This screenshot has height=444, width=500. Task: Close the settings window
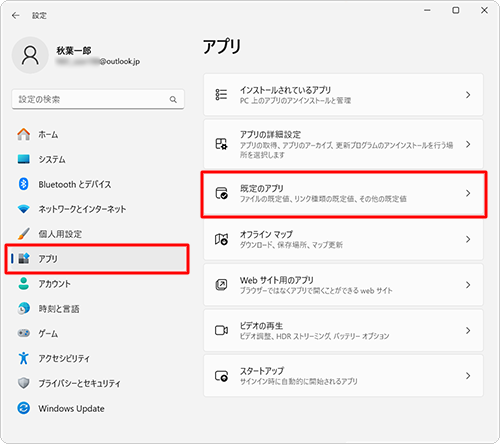point(484,10)
